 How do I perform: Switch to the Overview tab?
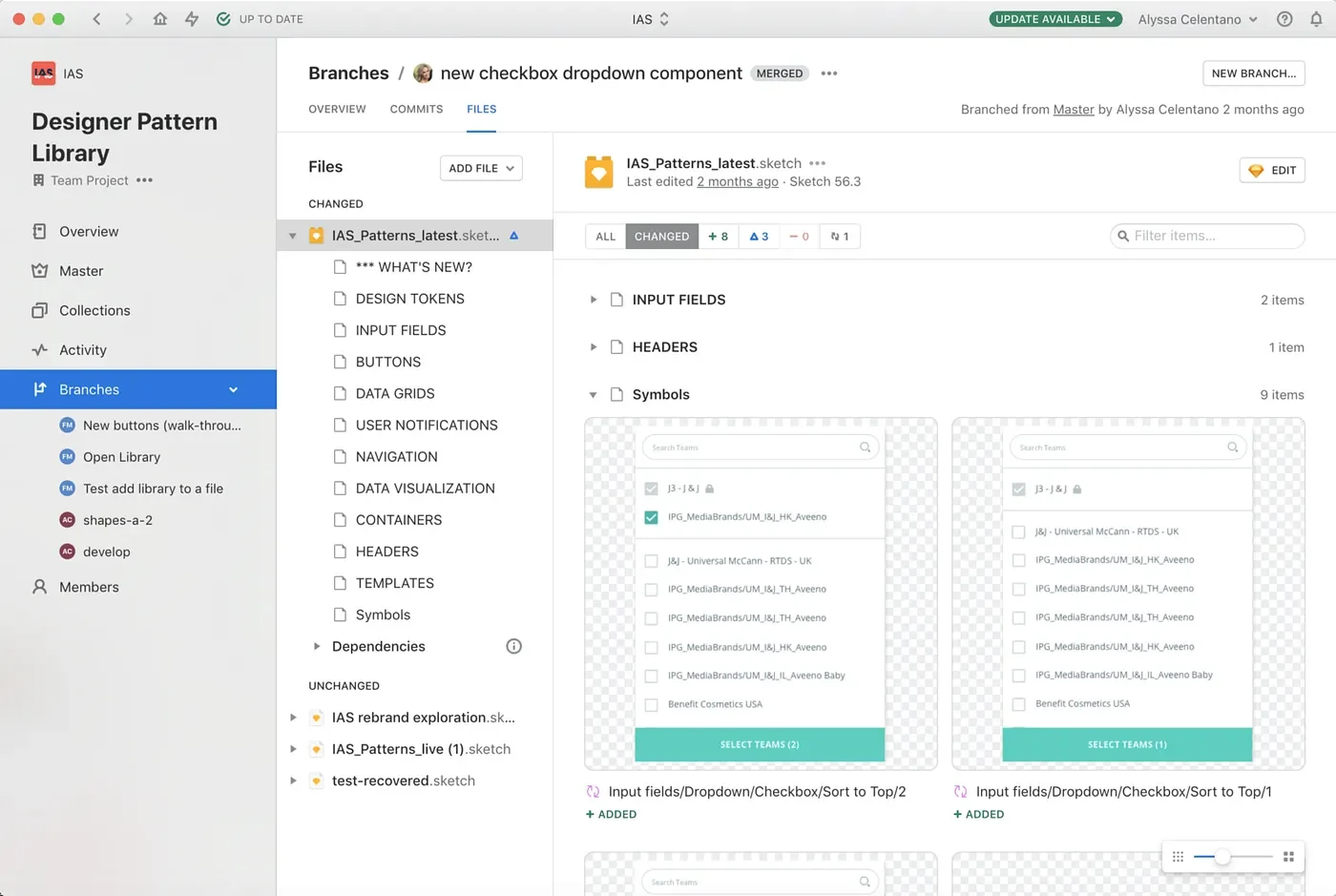[x=337, y=110]
